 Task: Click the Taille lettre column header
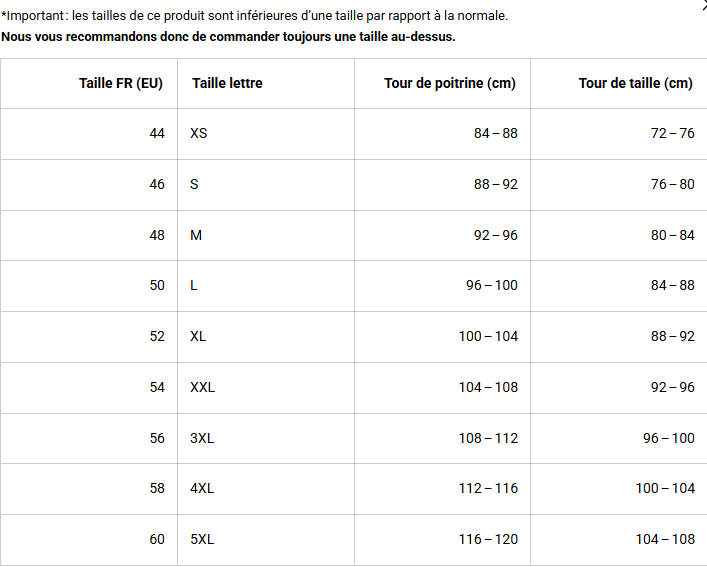pyautogui.click(x=266, y=83)
